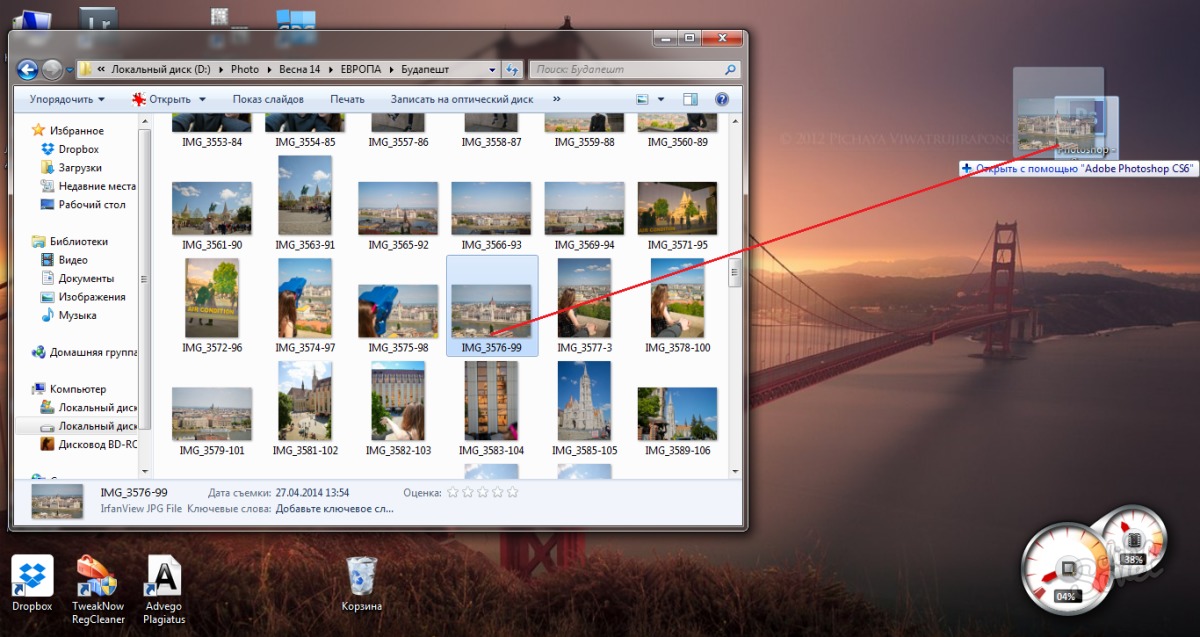
Task: Click the ЕВРОПА breadcrumb in address bar
Action: (360, 70)
